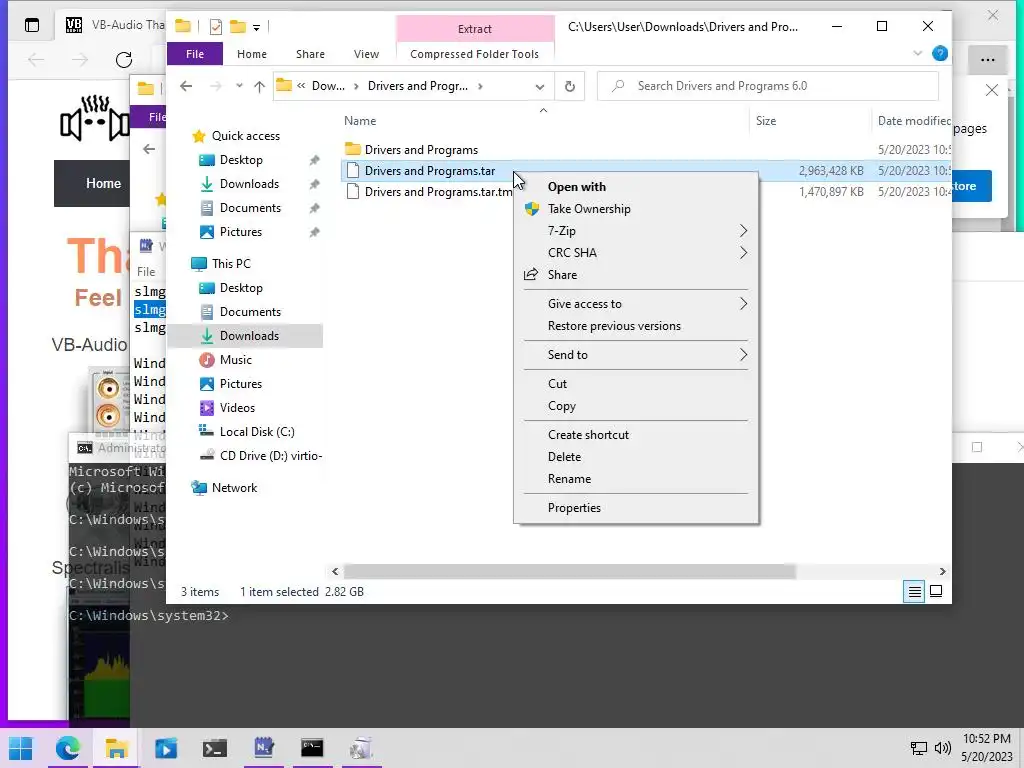Expand the ribbon with chevron arrow
Viewport: 1024px width, 768px height.
(x=918, y=54)
